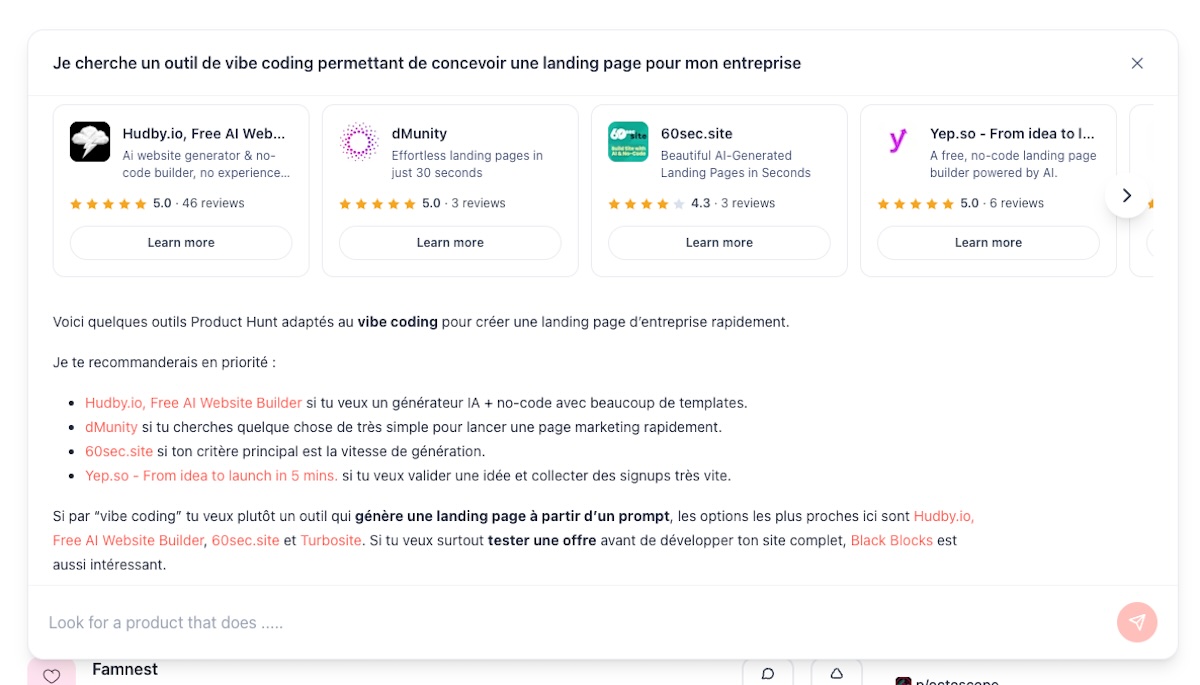Open comments icon on Famnest row
This screenshot has height=685, width=1200.
click(x=768, y=674)
